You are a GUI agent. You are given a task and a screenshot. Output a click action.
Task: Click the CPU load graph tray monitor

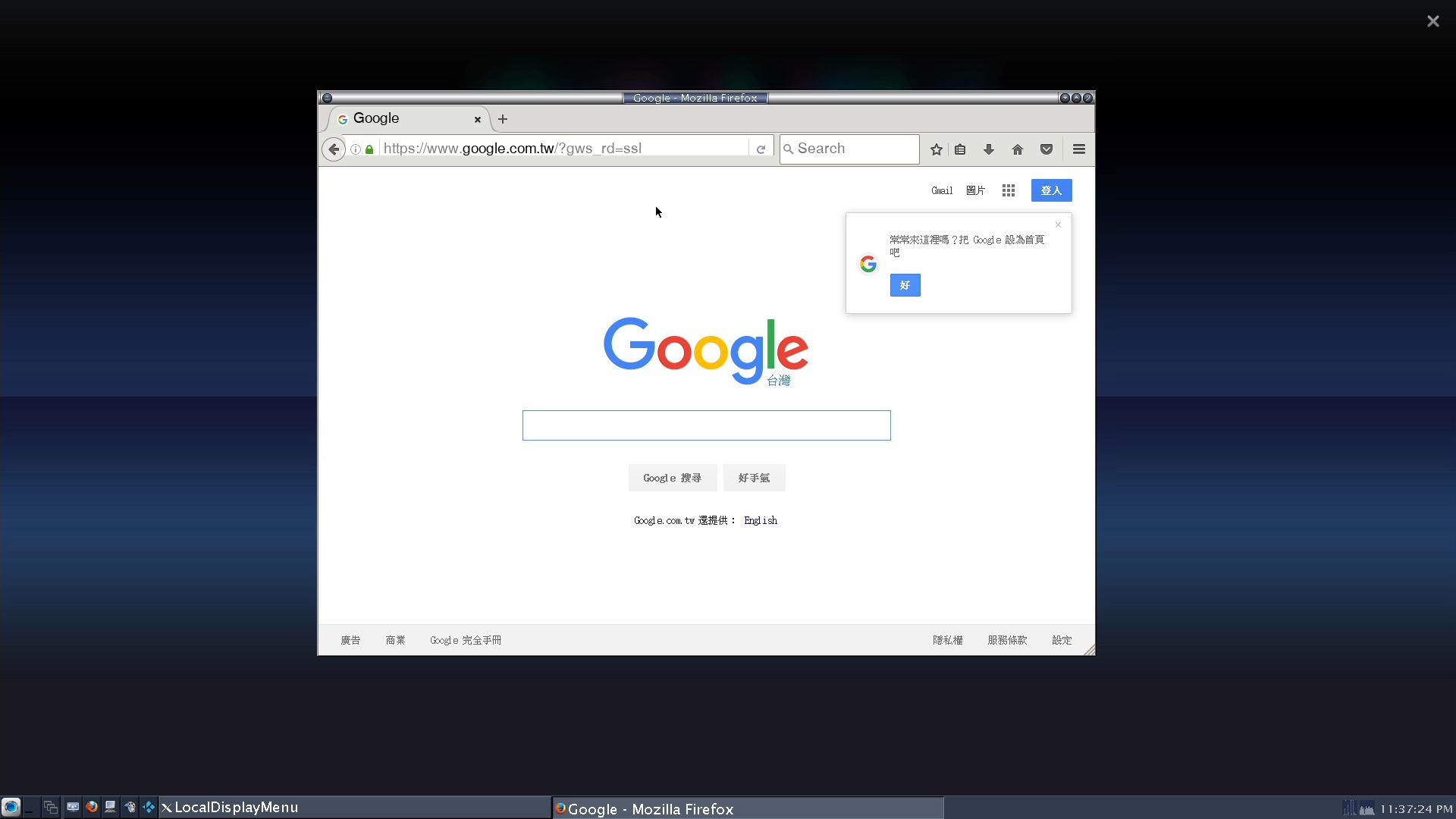[1349, 808]
